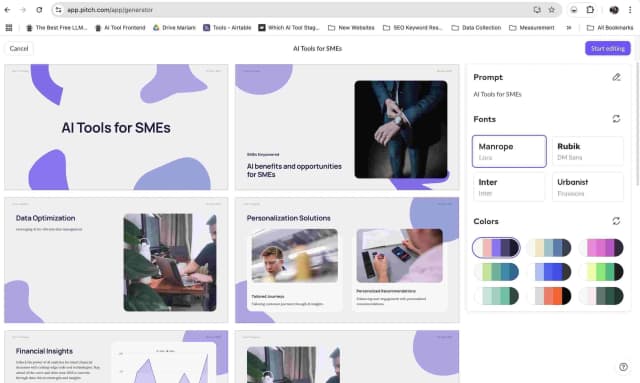Expand SEO Keyword Res bookmark folder
The width and height of the screenshot is (640, 383).
(x=413, y=28)
